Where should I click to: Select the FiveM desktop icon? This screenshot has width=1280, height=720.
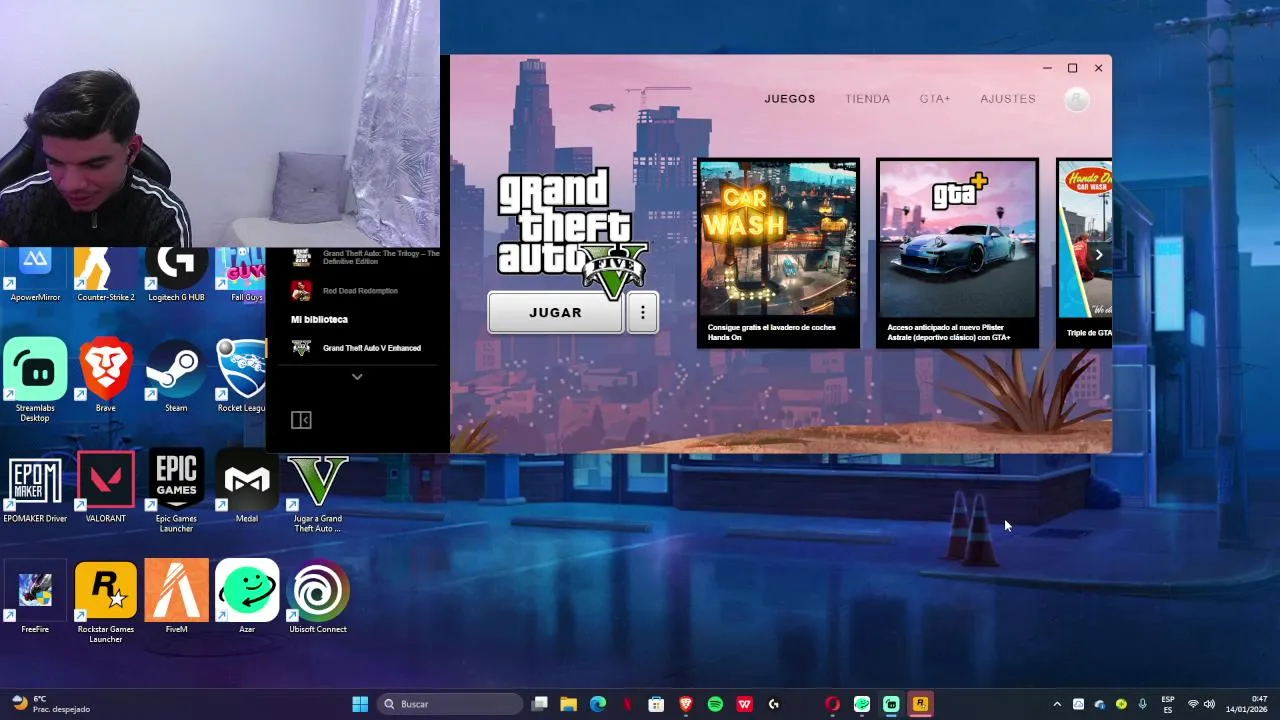point(176,597)
